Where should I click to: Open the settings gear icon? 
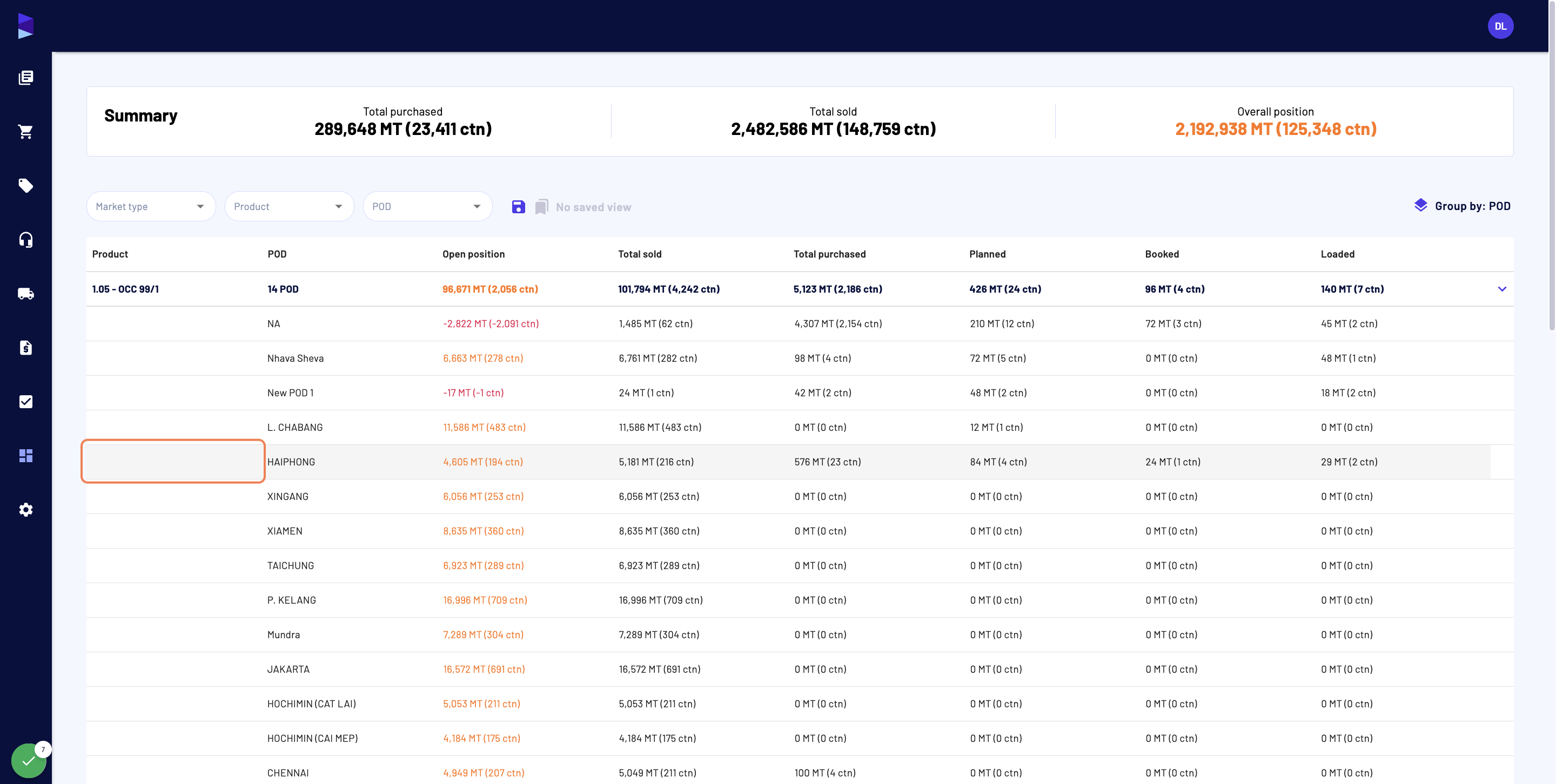click(x=25, y=509)
